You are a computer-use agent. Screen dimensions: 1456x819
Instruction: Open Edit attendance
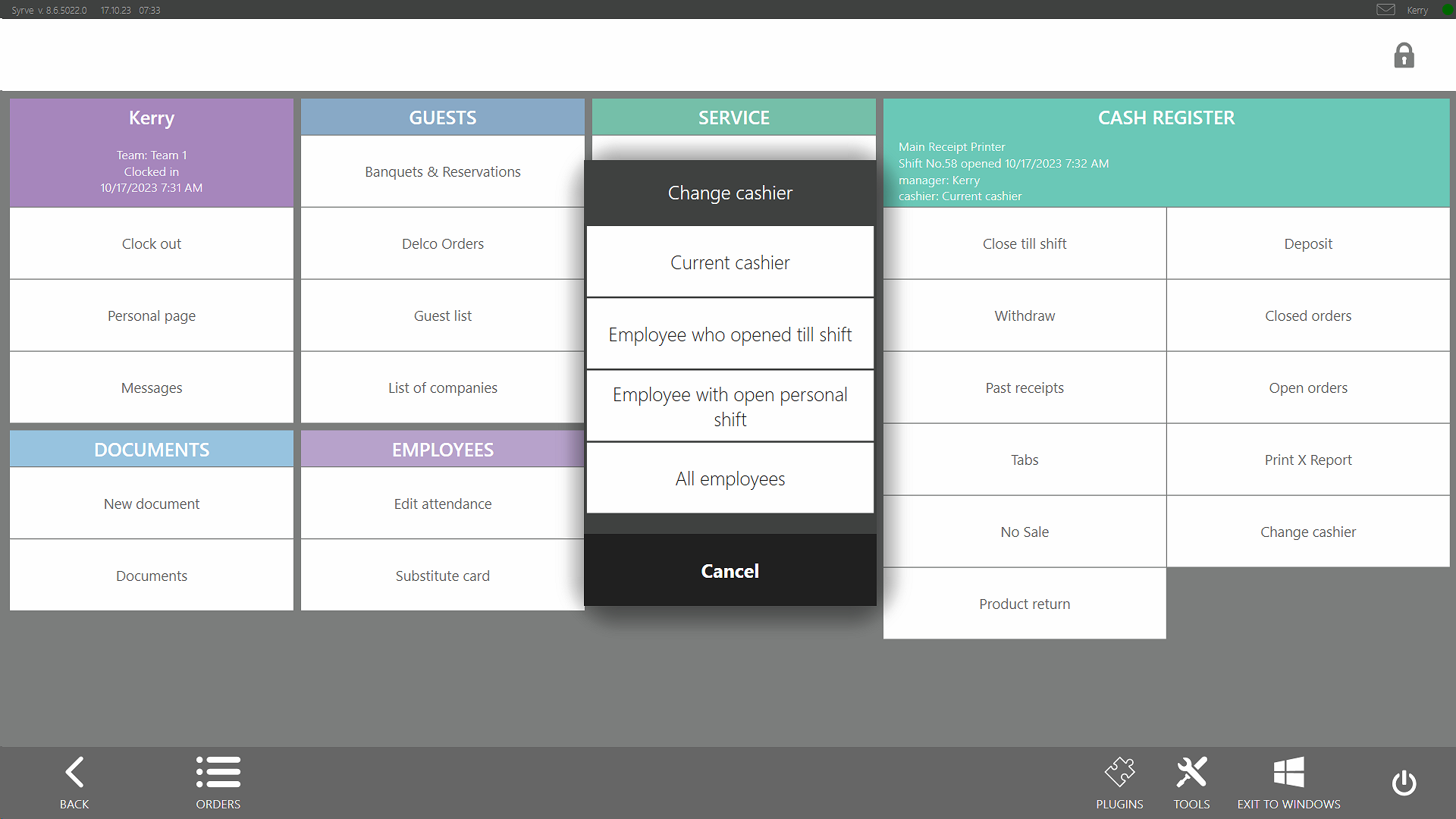tap(443, 504)
